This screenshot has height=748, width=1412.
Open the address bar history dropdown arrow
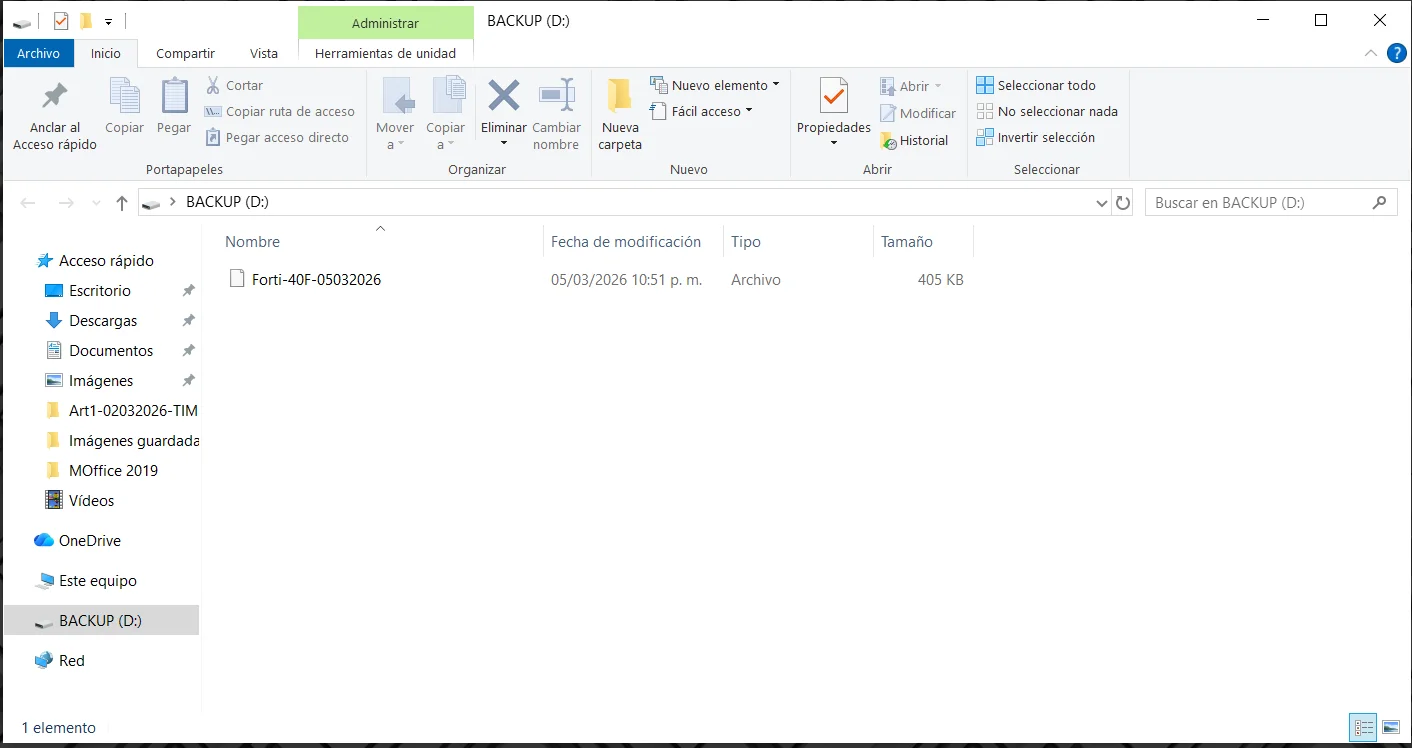(1102, 203)
